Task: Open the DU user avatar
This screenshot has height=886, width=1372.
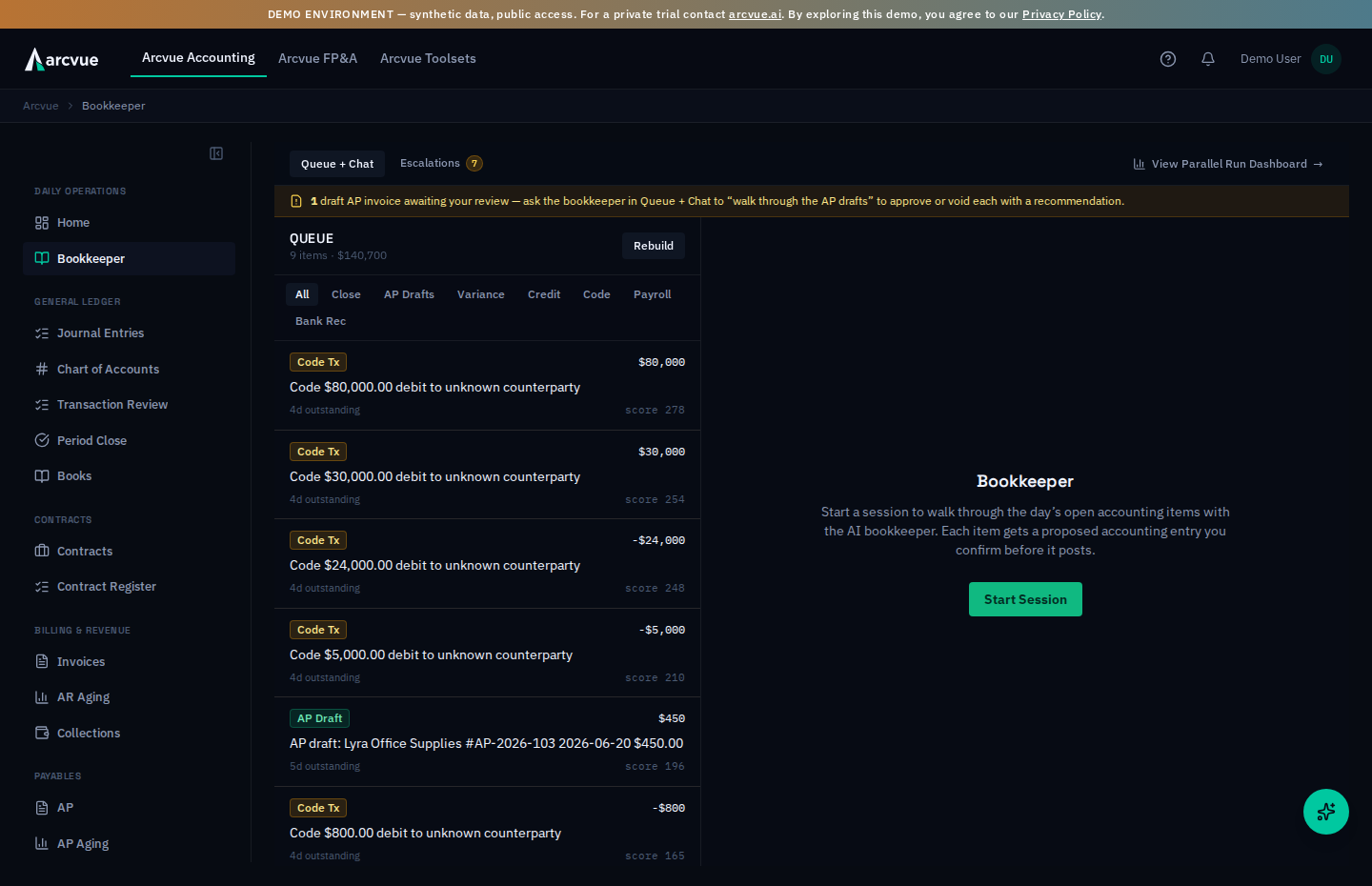Action: point(1326,59)
